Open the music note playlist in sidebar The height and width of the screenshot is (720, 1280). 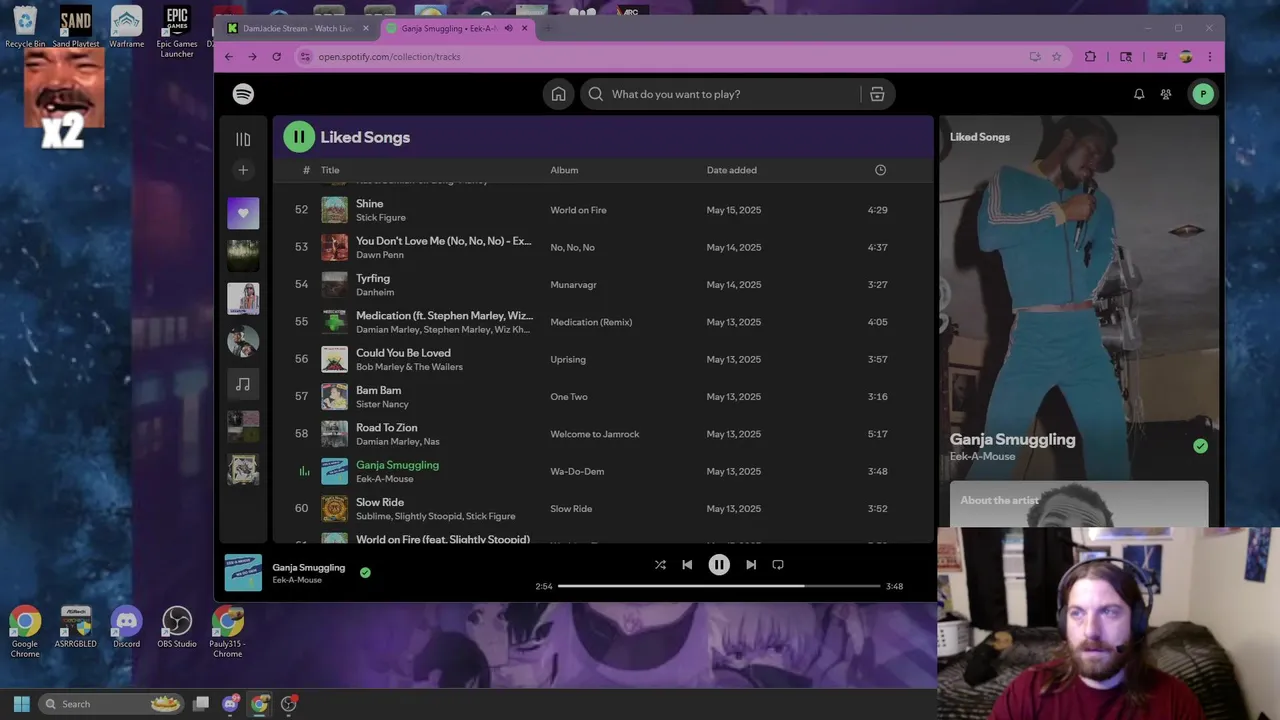click(x=243, y=384)
